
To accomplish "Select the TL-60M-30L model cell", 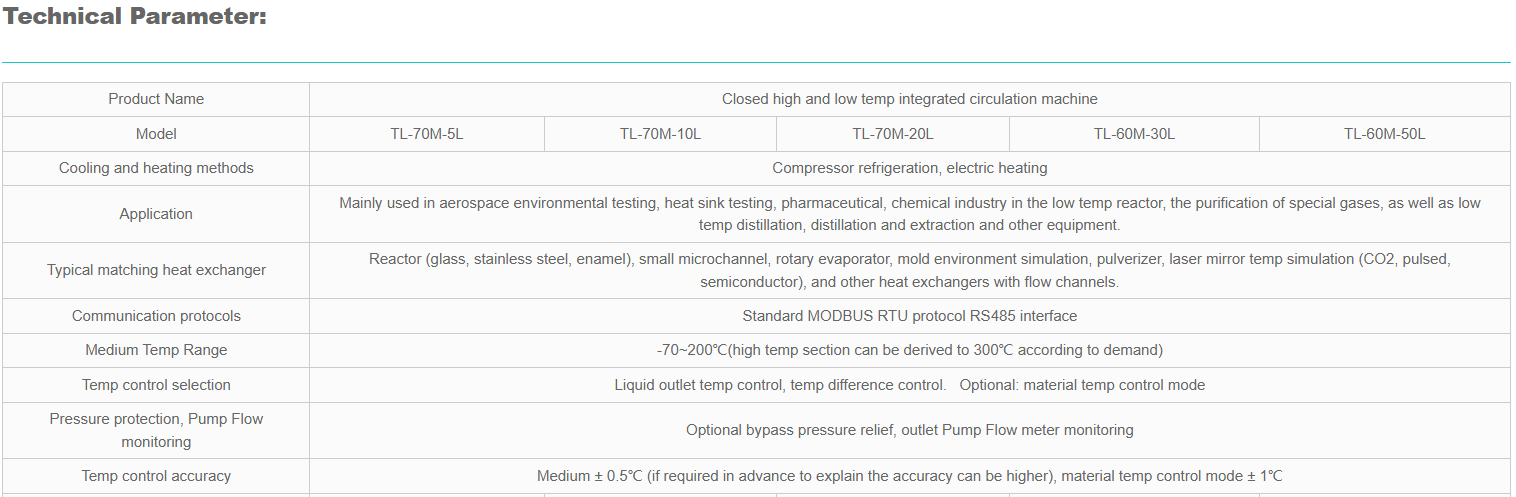I will (x=1134, y=134).
